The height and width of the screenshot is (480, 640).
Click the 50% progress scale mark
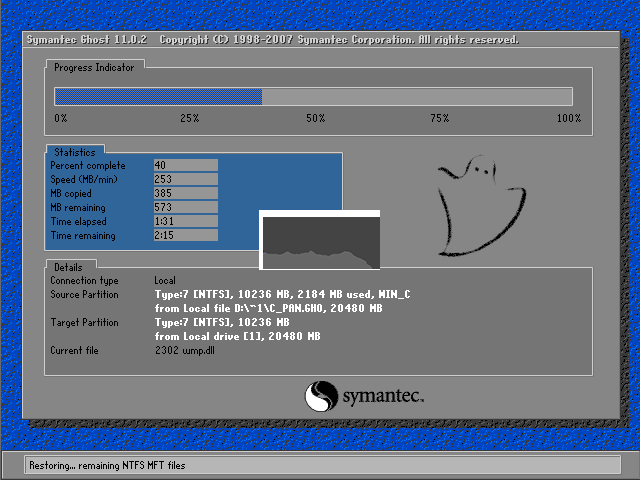(316, 118)
